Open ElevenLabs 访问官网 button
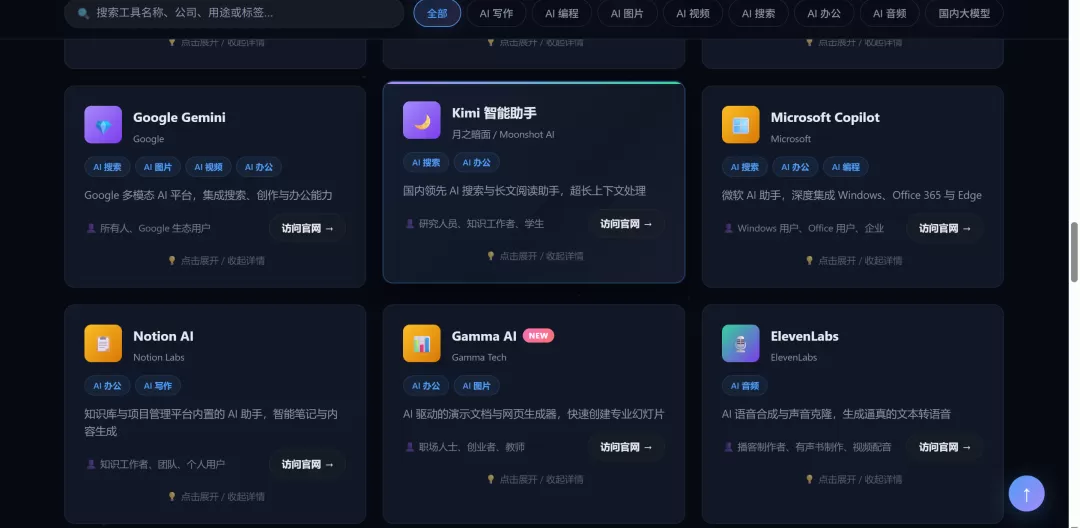Screen dimensions: 1080x528 pos(945,447)
